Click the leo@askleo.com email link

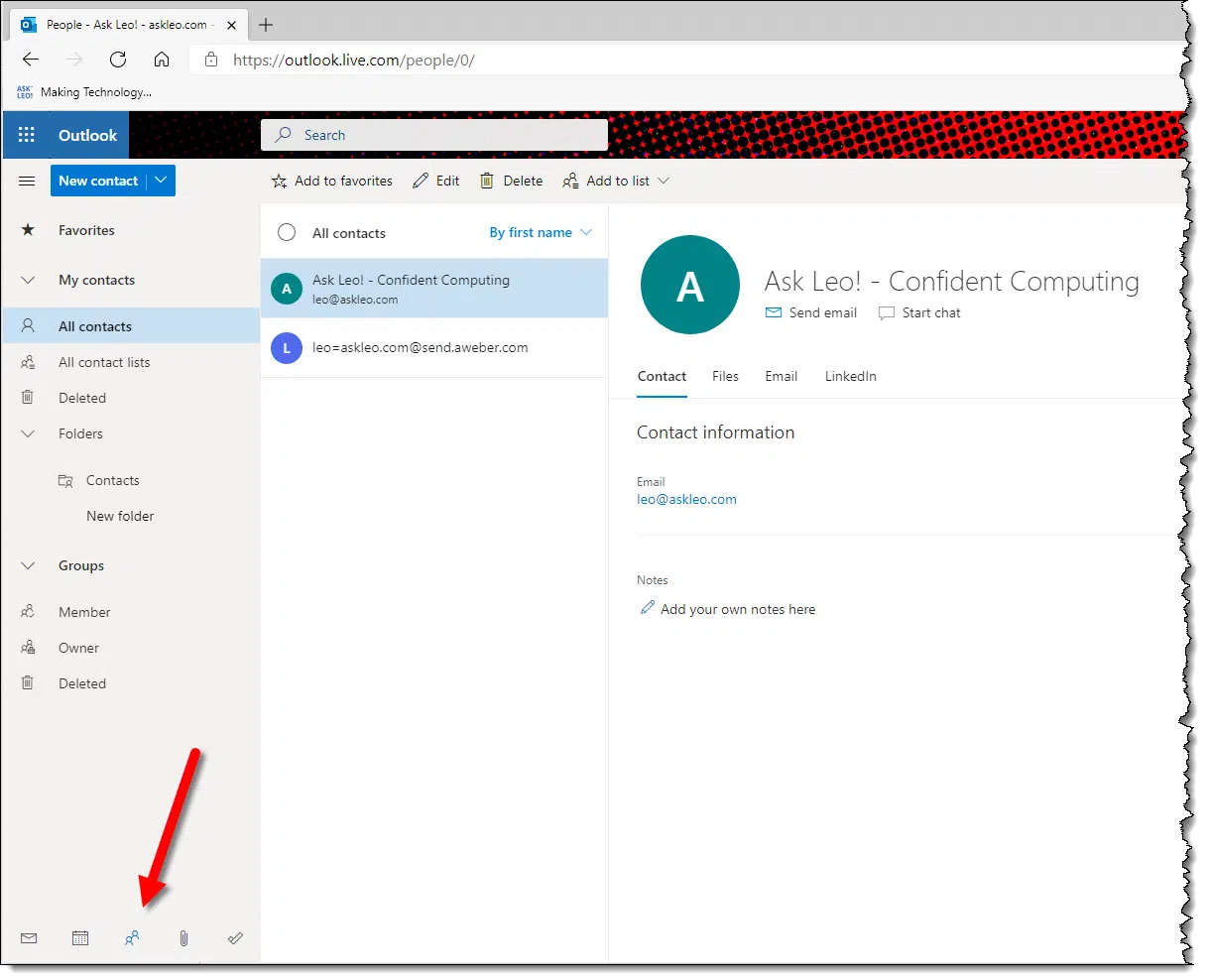(686, 499)
